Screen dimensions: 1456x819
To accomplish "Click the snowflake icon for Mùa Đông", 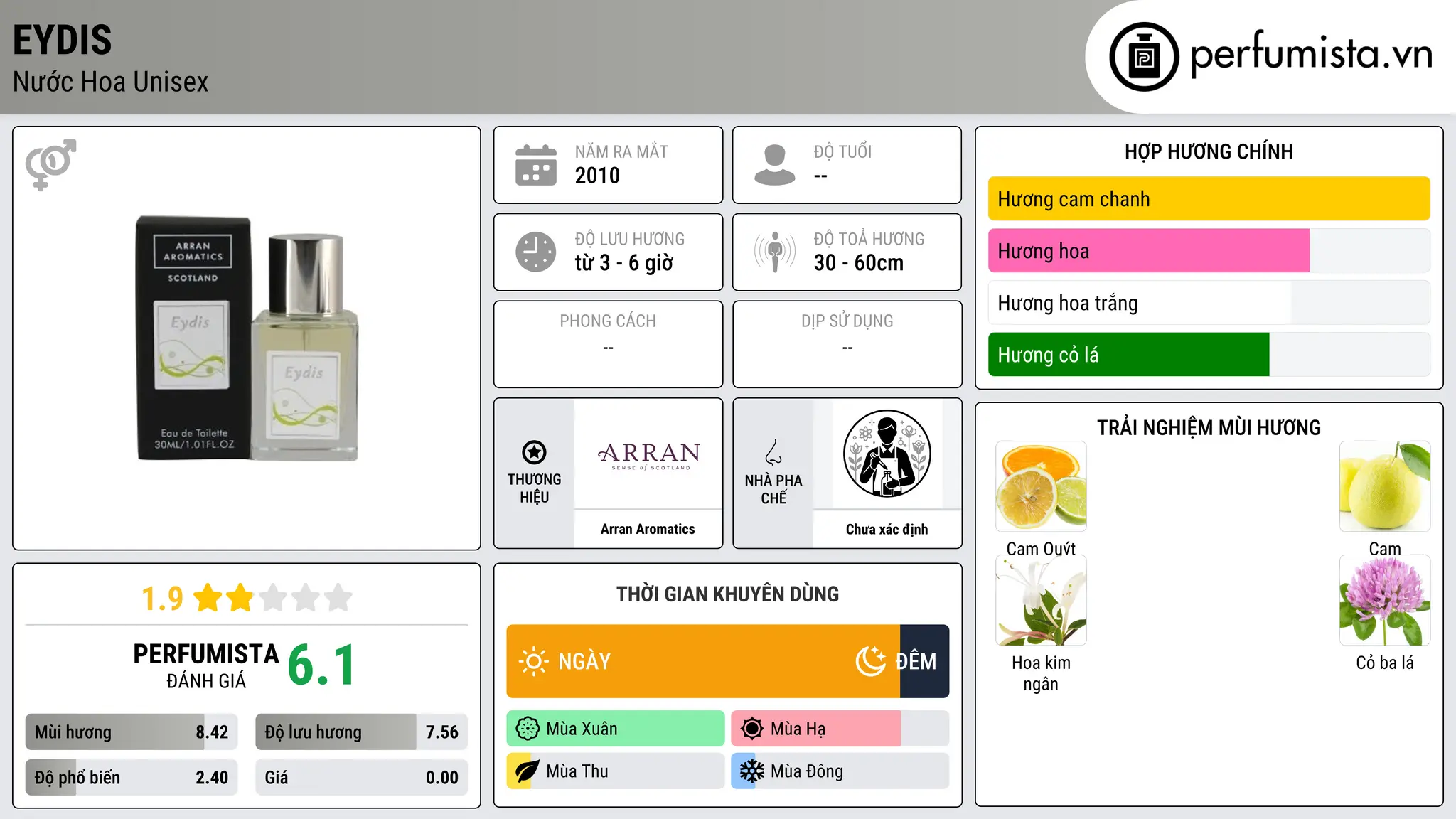I will 752,771.
